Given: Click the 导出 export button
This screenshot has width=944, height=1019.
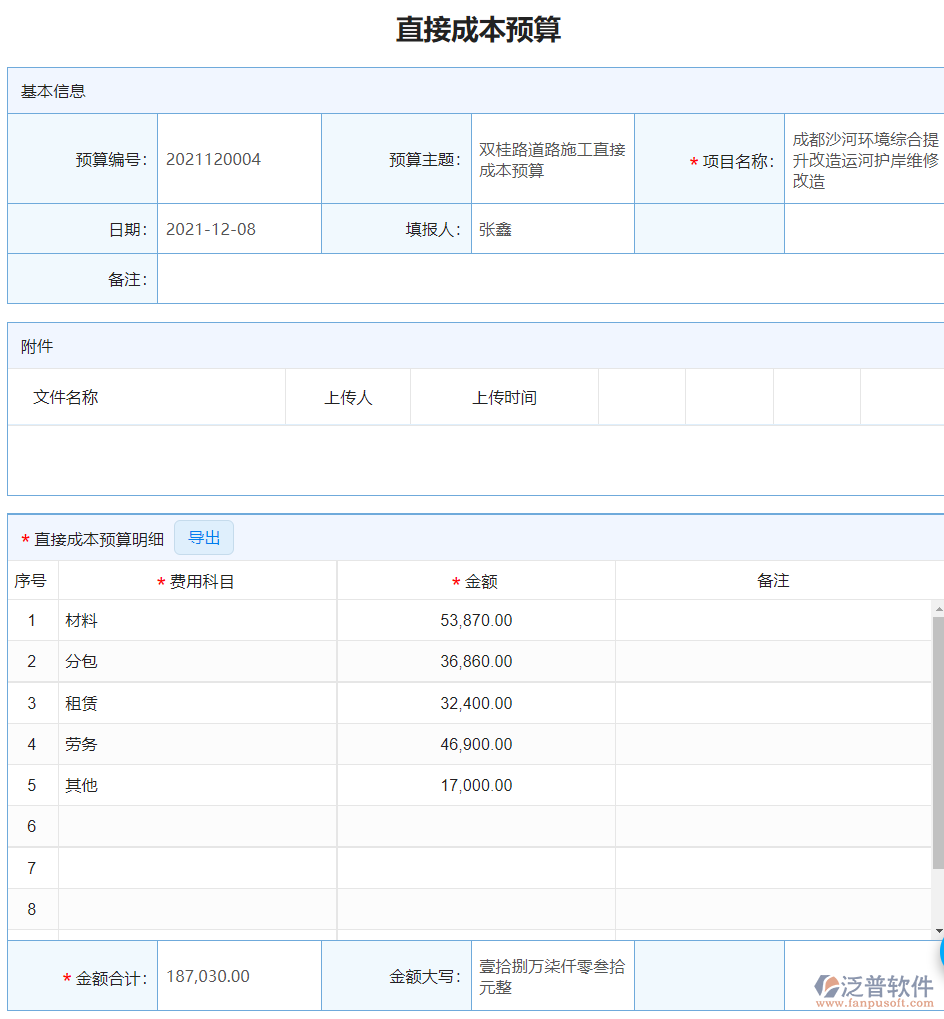Looking at the screenshot, I should [203, 537].
